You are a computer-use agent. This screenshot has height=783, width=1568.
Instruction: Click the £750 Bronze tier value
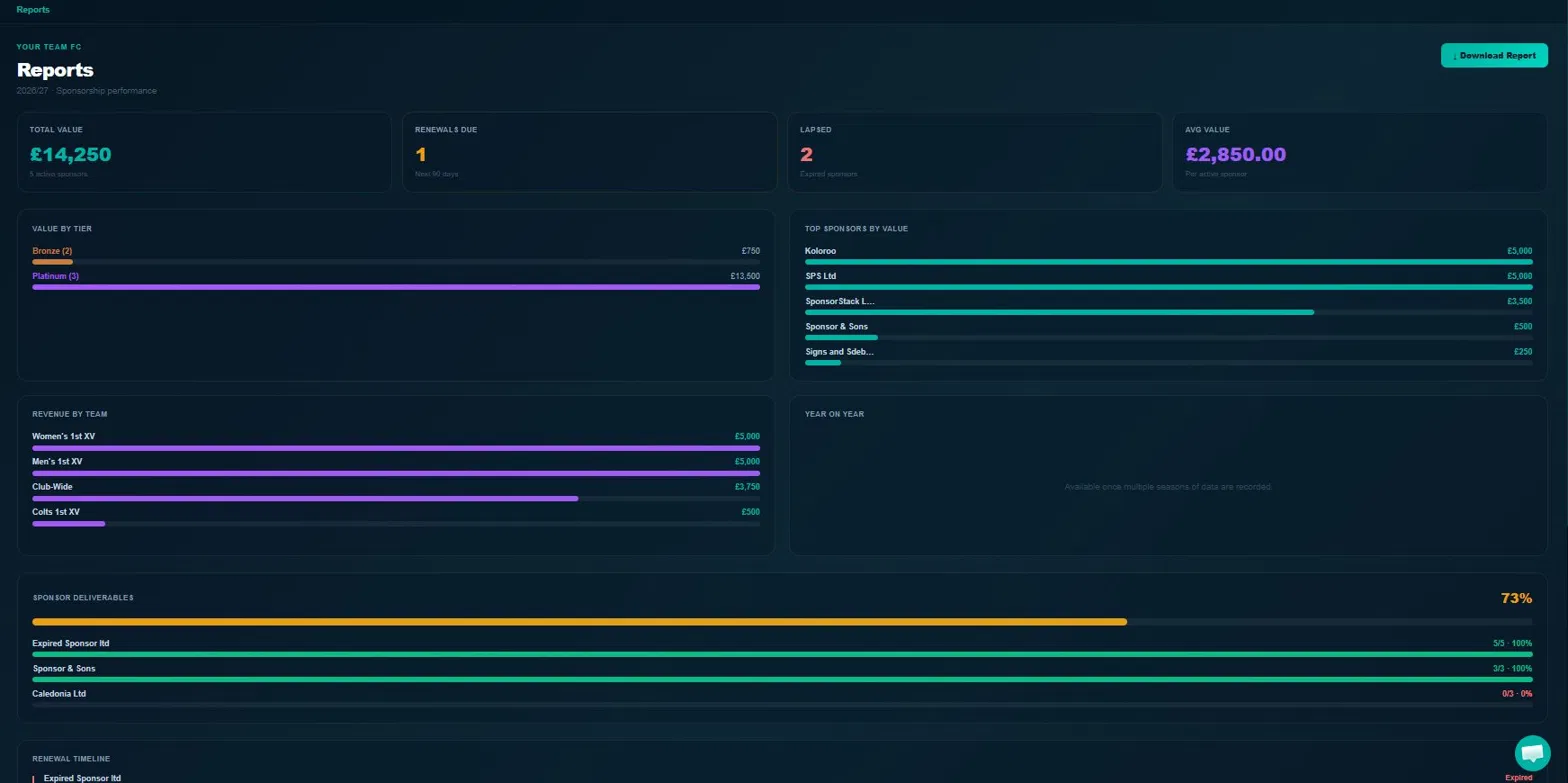tap(751, 250)
